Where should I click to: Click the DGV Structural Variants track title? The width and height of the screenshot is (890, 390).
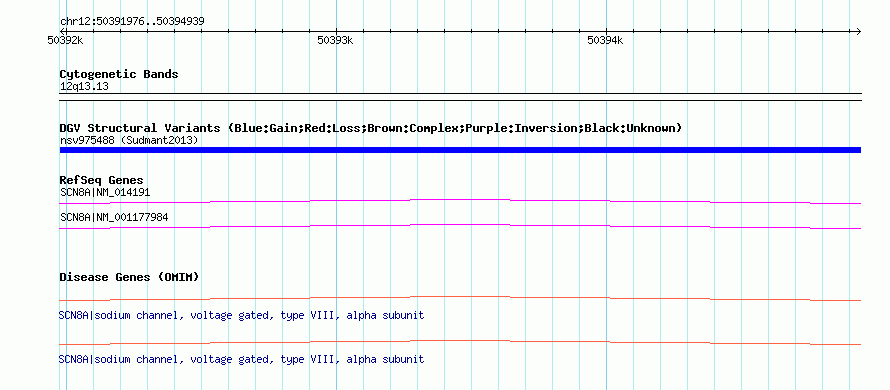371,128
